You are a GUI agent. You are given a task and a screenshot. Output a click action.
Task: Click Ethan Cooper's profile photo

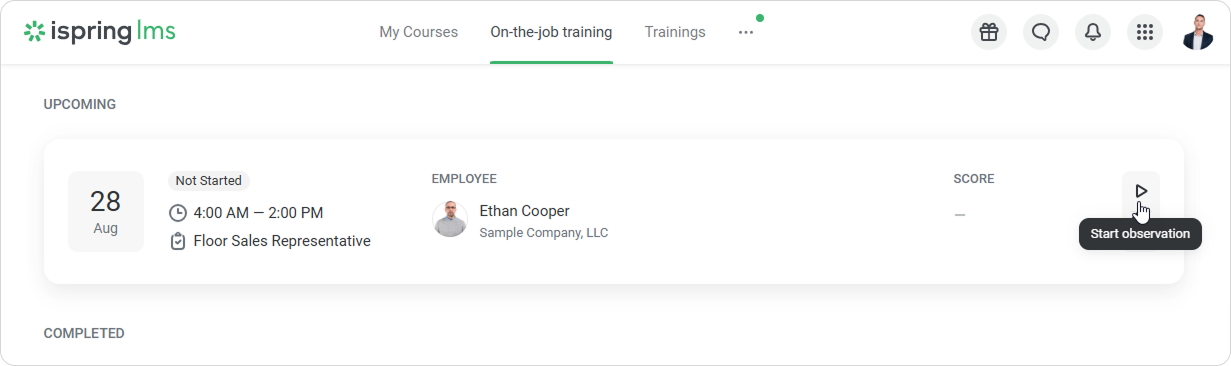click(450, 219)
